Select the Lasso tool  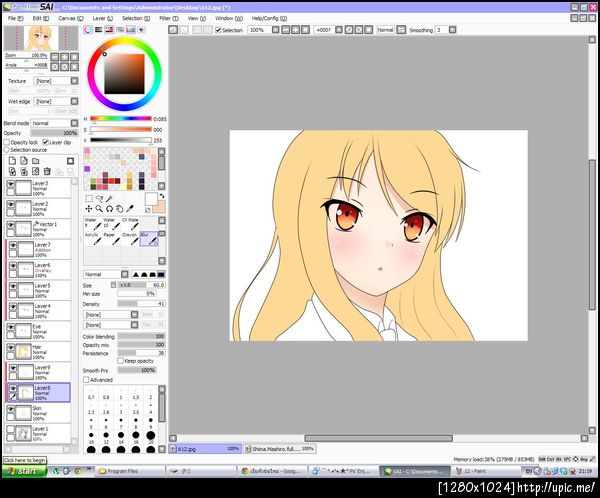pyautogui.click(x=99, y=198)
